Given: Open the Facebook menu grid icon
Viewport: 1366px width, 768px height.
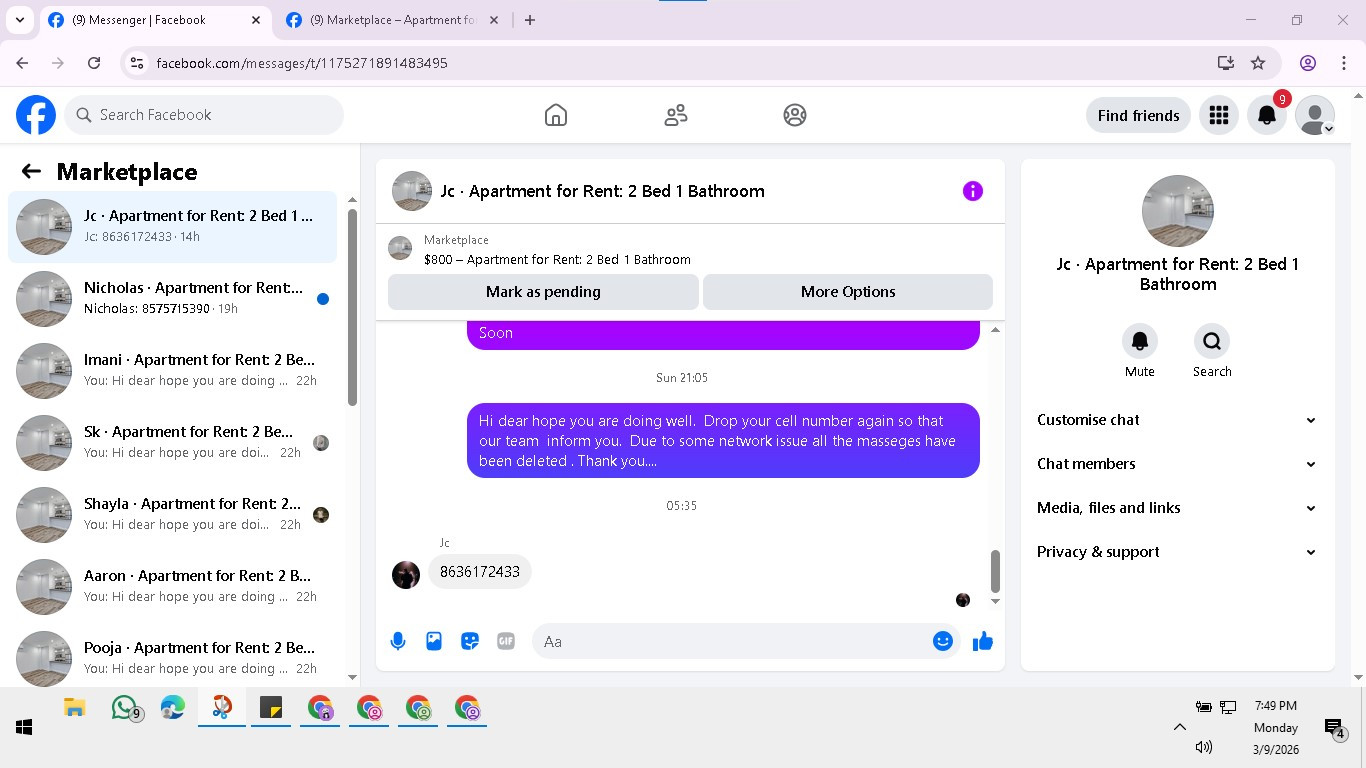Looking at the screenshot, I should [1218, 115].
